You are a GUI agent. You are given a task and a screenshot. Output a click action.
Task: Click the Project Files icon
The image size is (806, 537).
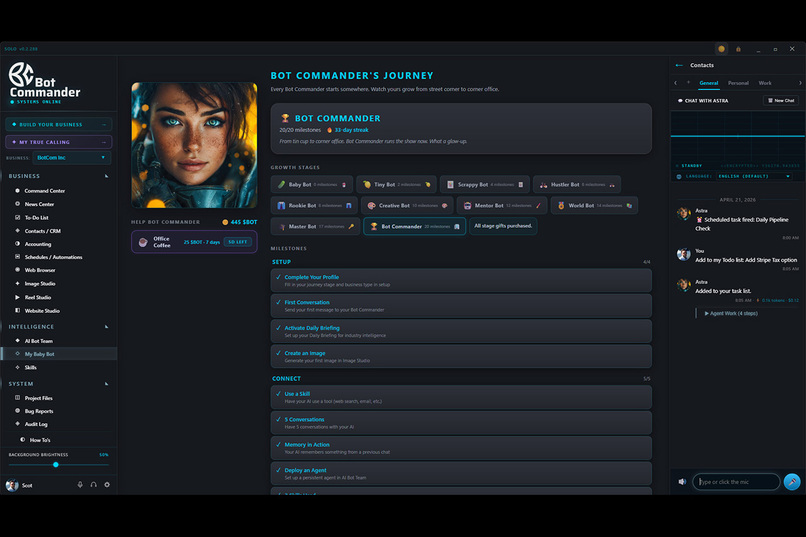(17, 398)
